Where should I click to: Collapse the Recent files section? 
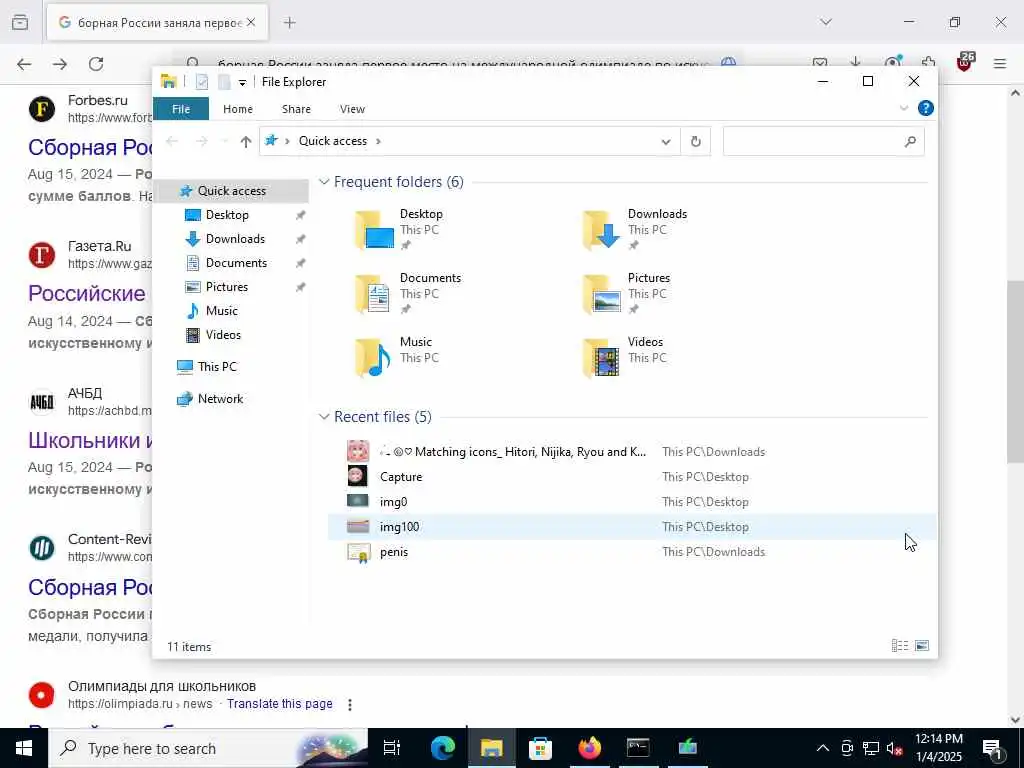click(x=324, y=417)
